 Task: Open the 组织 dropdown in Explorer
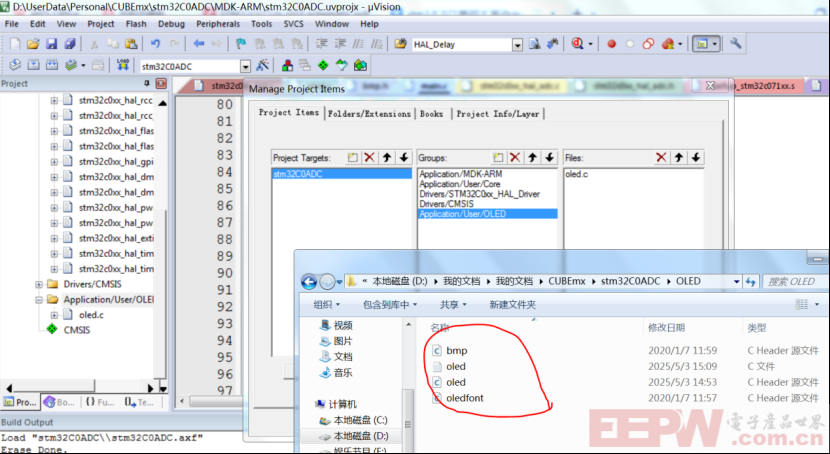326,305
